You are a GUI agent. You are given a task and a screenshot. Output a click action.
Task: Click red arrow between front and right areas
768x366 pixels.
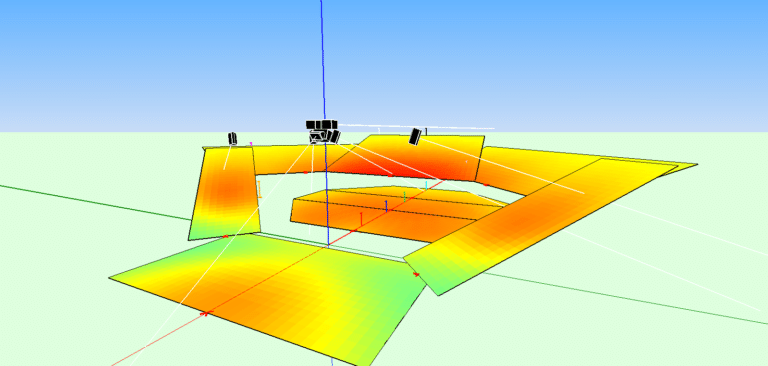pyautogui.click(x=417, y=275)
